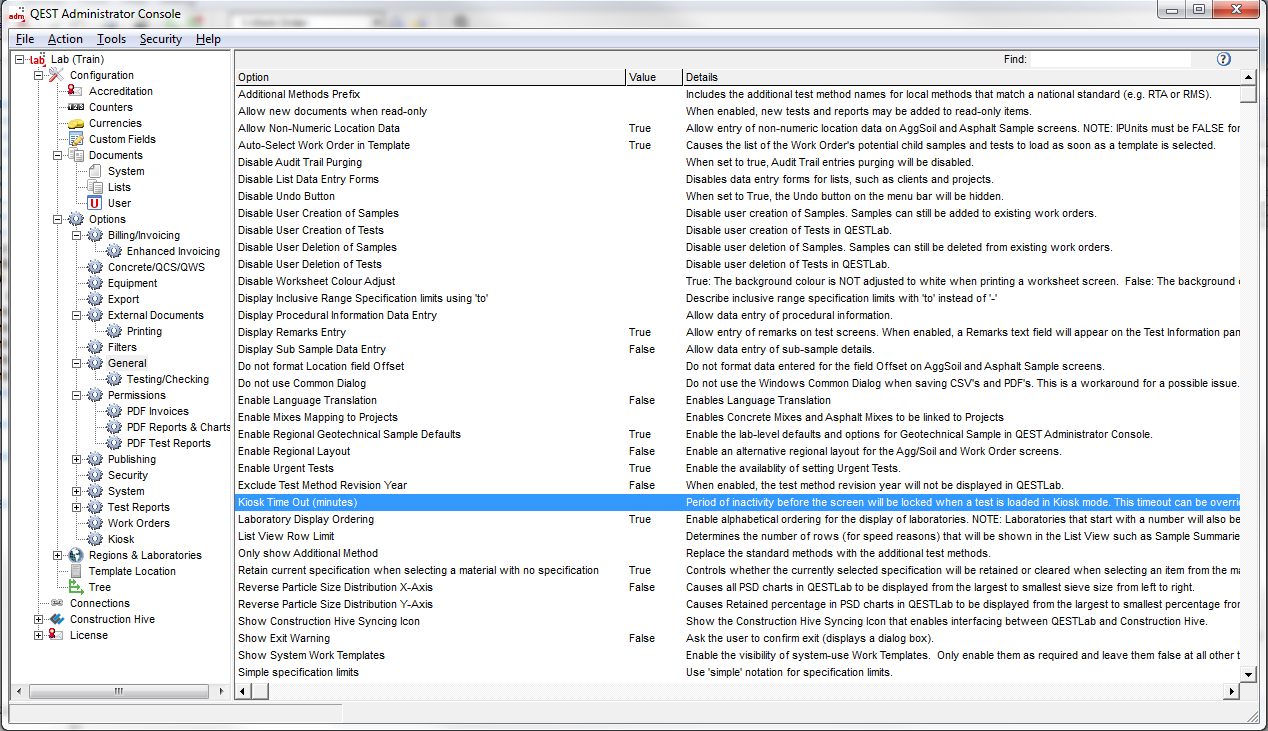Collapse the Permissions tree node
1268x731 pixels.
click(x=77, y=395)
